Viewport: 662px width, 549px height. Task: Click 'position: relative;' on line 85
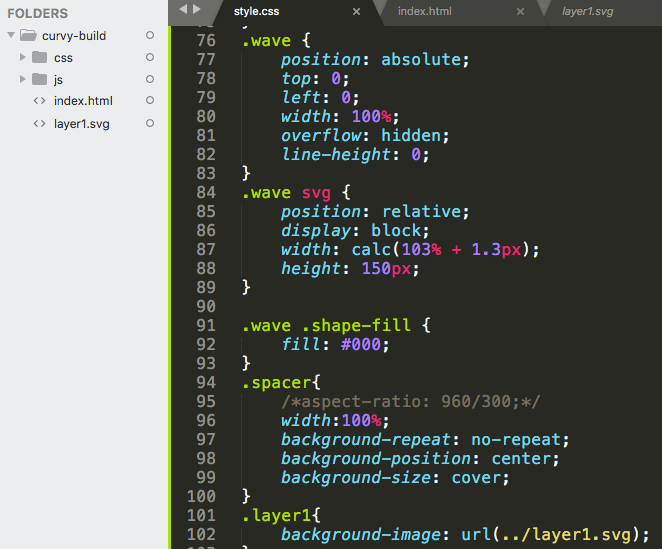click(375, 212)
